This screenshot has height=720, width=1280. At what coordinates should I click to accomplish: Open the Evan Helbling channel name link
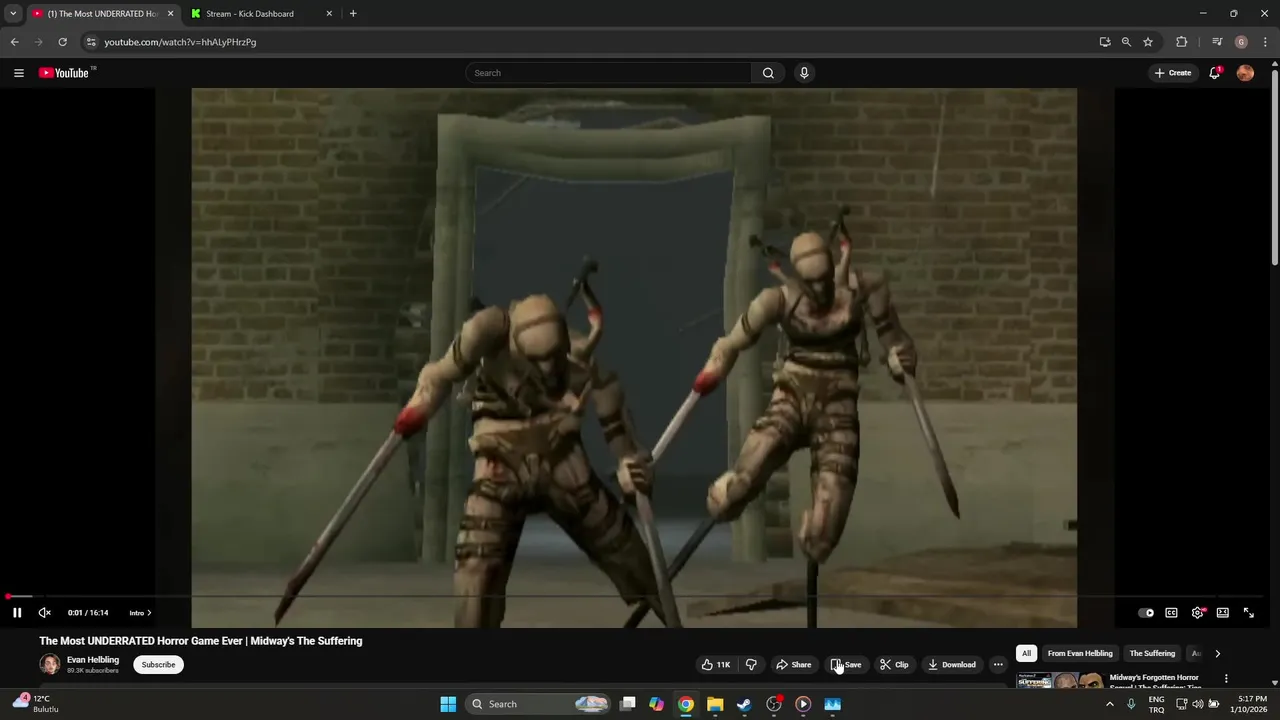pos(93,660)
